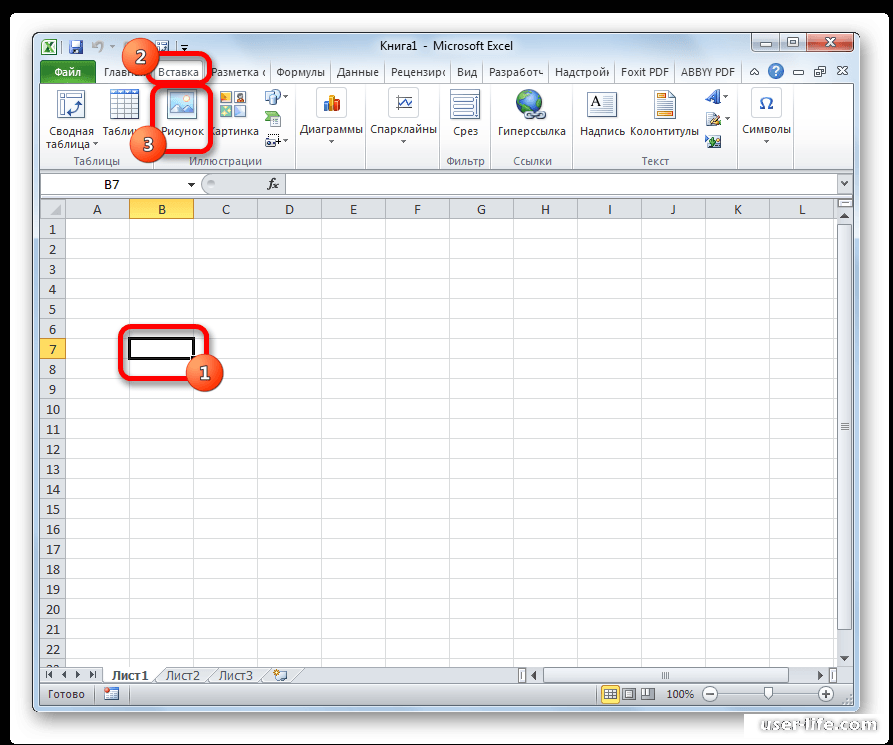Zoom out with minus button

[x=710, y=694]
